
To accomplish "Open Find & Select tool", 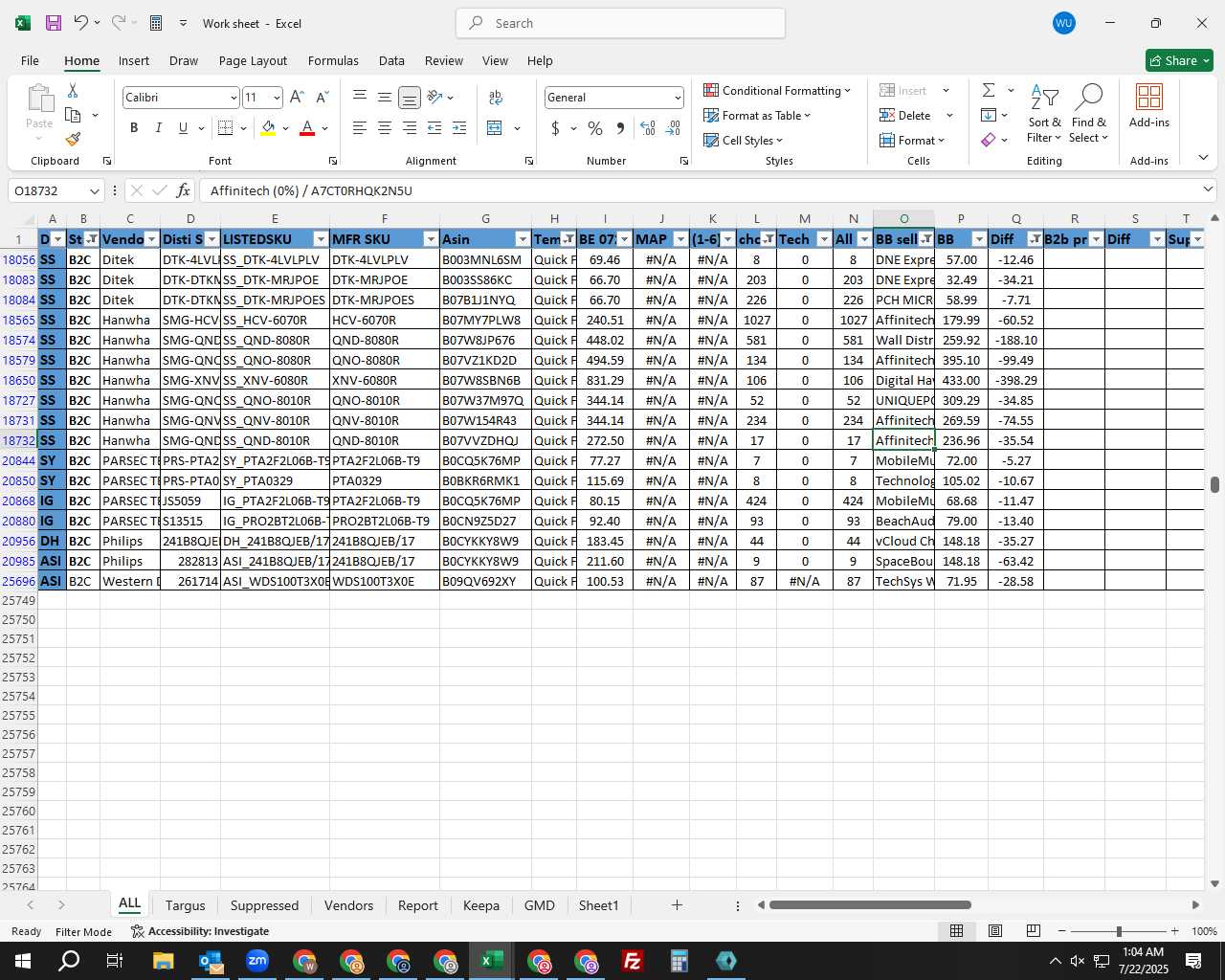I will 1089,115.
